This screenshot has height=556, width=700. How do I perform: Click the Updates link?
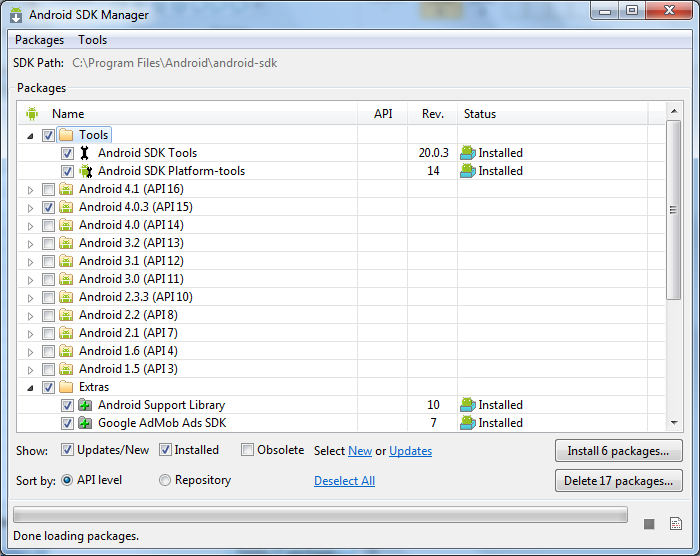(x=410, y=451)
